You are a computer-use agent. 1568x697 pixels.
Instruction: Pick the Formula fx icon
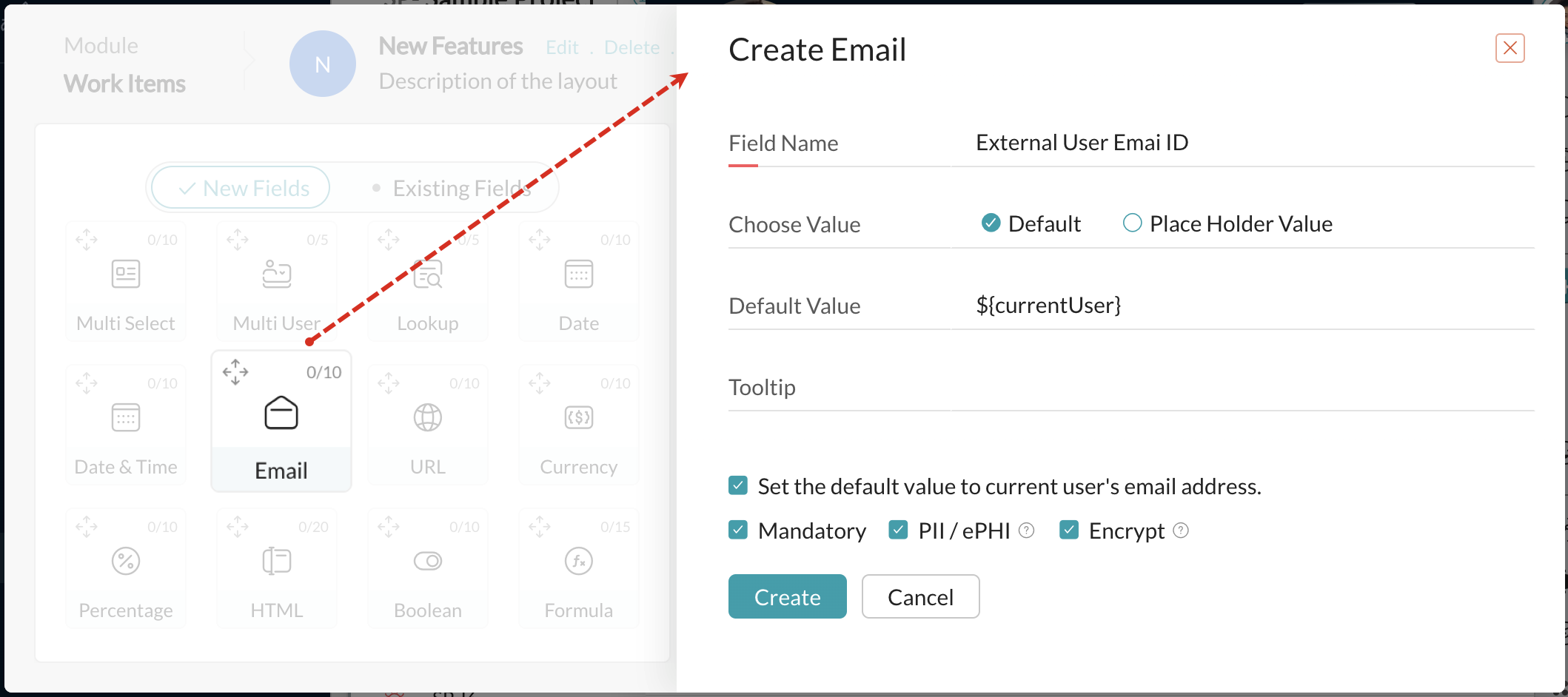(579, 561)
